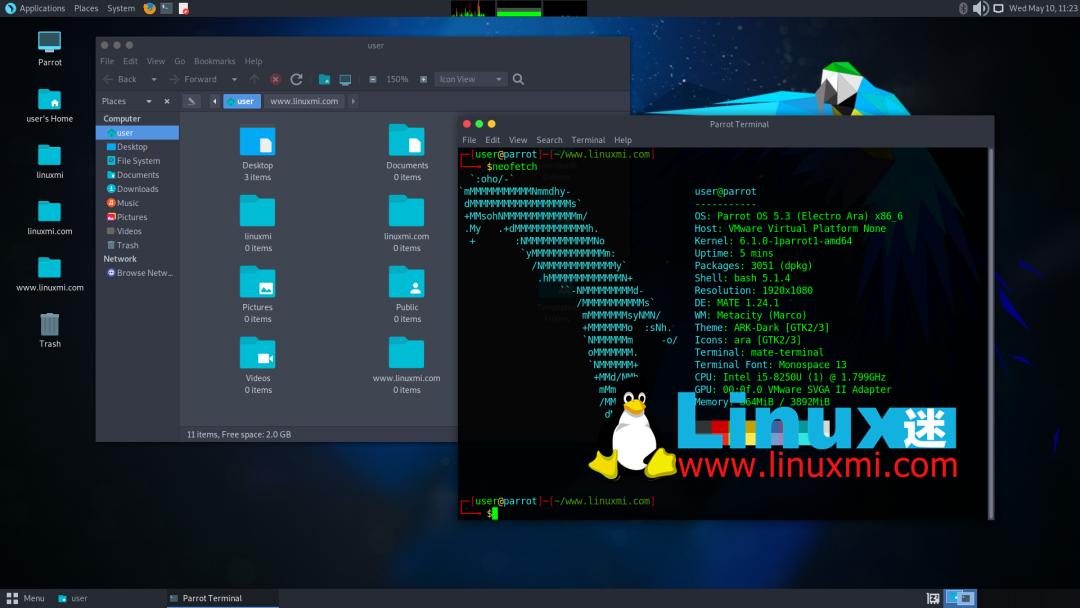Open the Back history dropdown arrow
The width and height of the screenshot is (1080, 608).
[154, 80]
